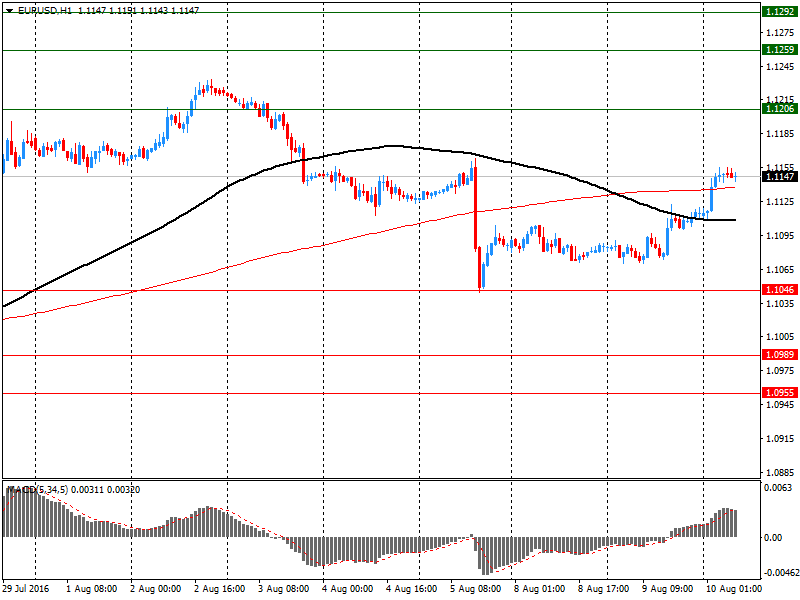Click the 8 Aug 17:00 time axis label

604,589
